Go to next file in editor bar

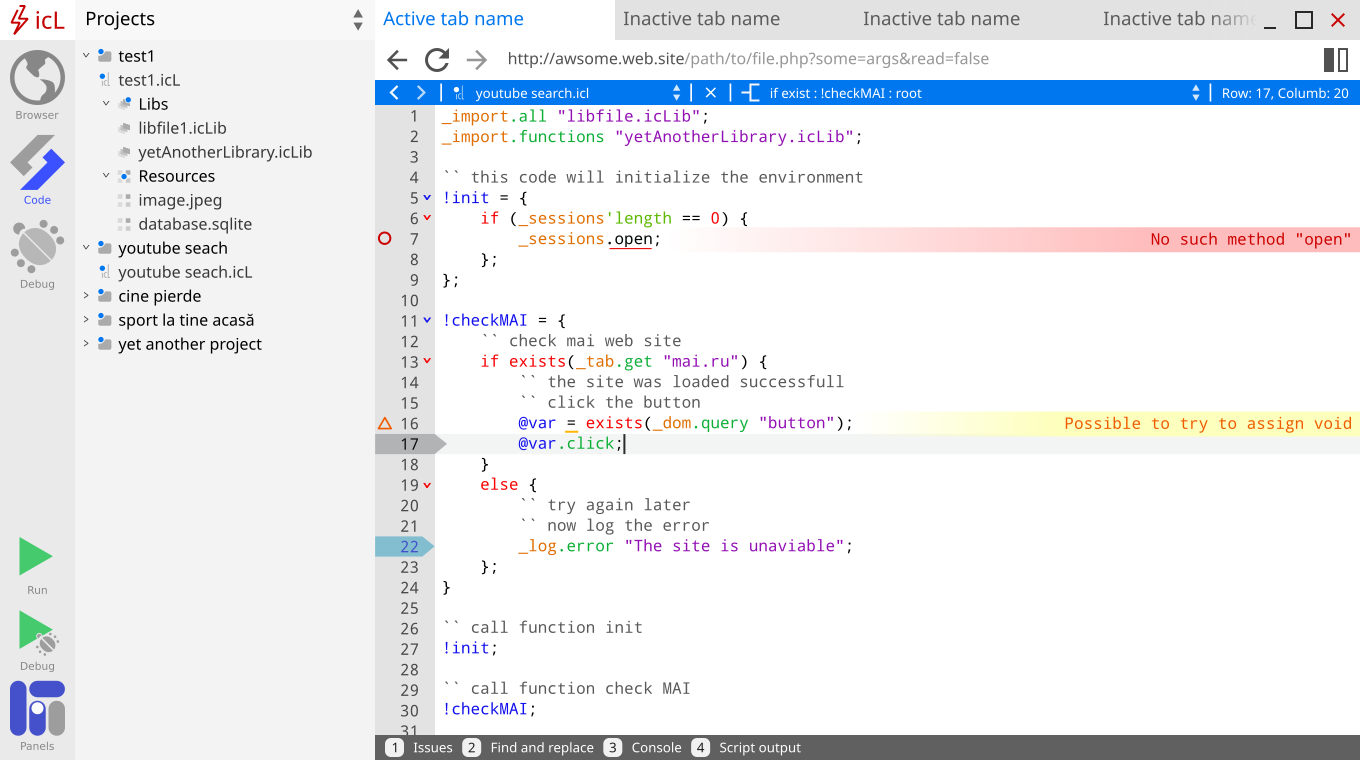tap(421, 93)
